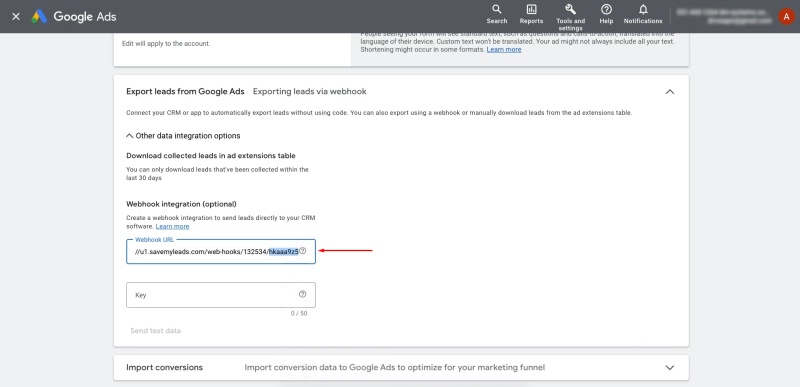Screen dimensions: 800x387
Task: Click the '0 / 50' character counter
Action: pos(299,314)
